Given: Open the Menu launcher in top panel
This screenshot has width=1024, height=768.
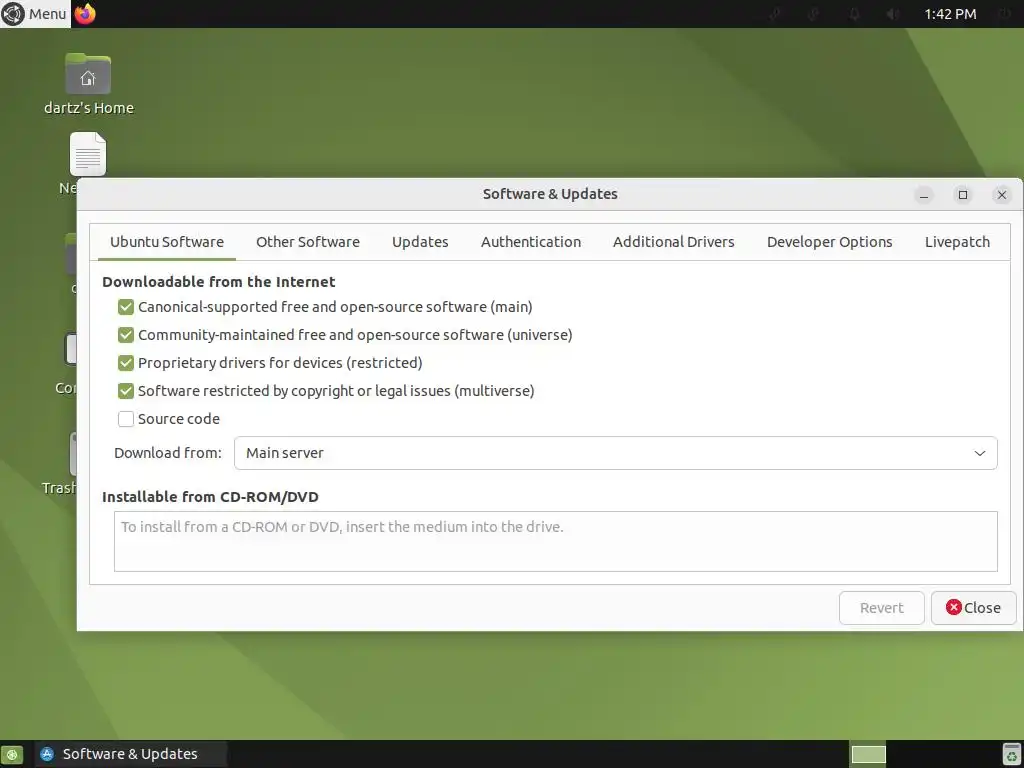Looking at the screenshot, I should [x=34, y=14].
